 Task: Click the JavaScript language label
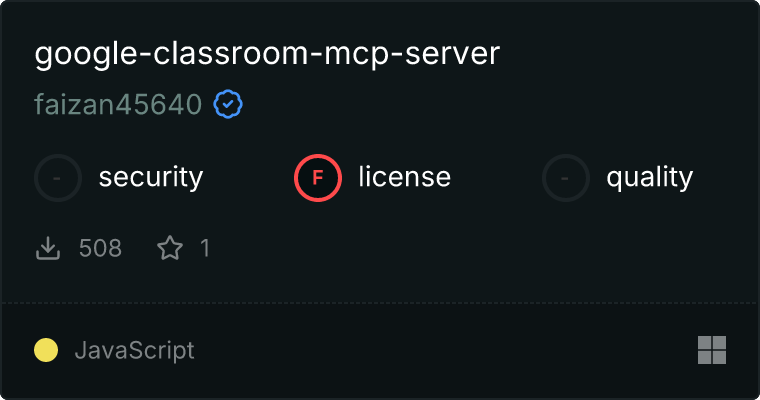click(x=135, y=351)
